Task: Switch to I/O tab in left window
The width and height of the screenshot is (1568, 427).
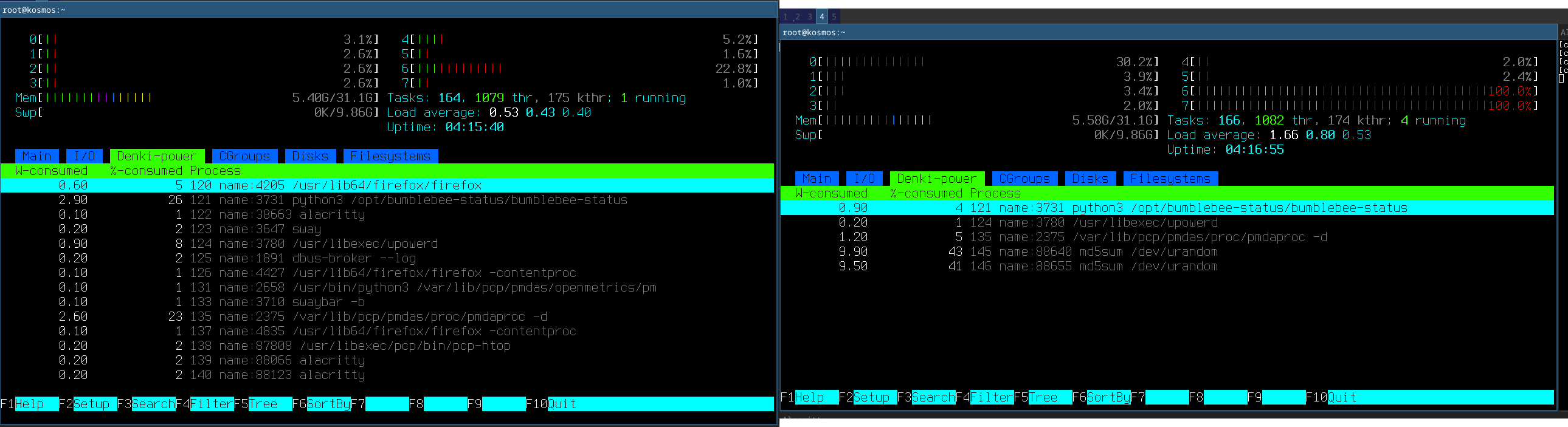Action: (x=85, y=156)
